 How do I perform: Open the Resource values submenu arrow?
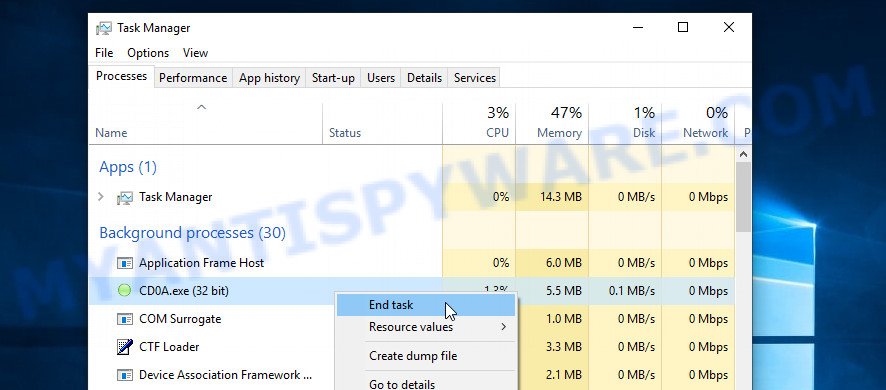click(503, 327)
